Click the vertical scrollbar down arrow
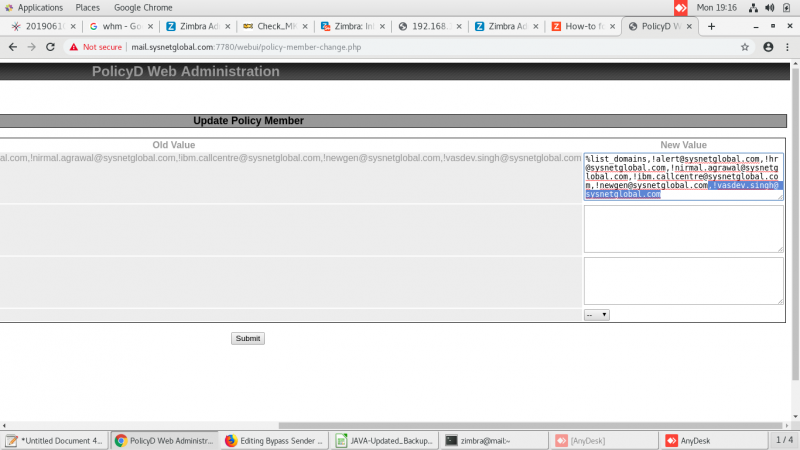The image size is (800, 450). coord(795,417)
